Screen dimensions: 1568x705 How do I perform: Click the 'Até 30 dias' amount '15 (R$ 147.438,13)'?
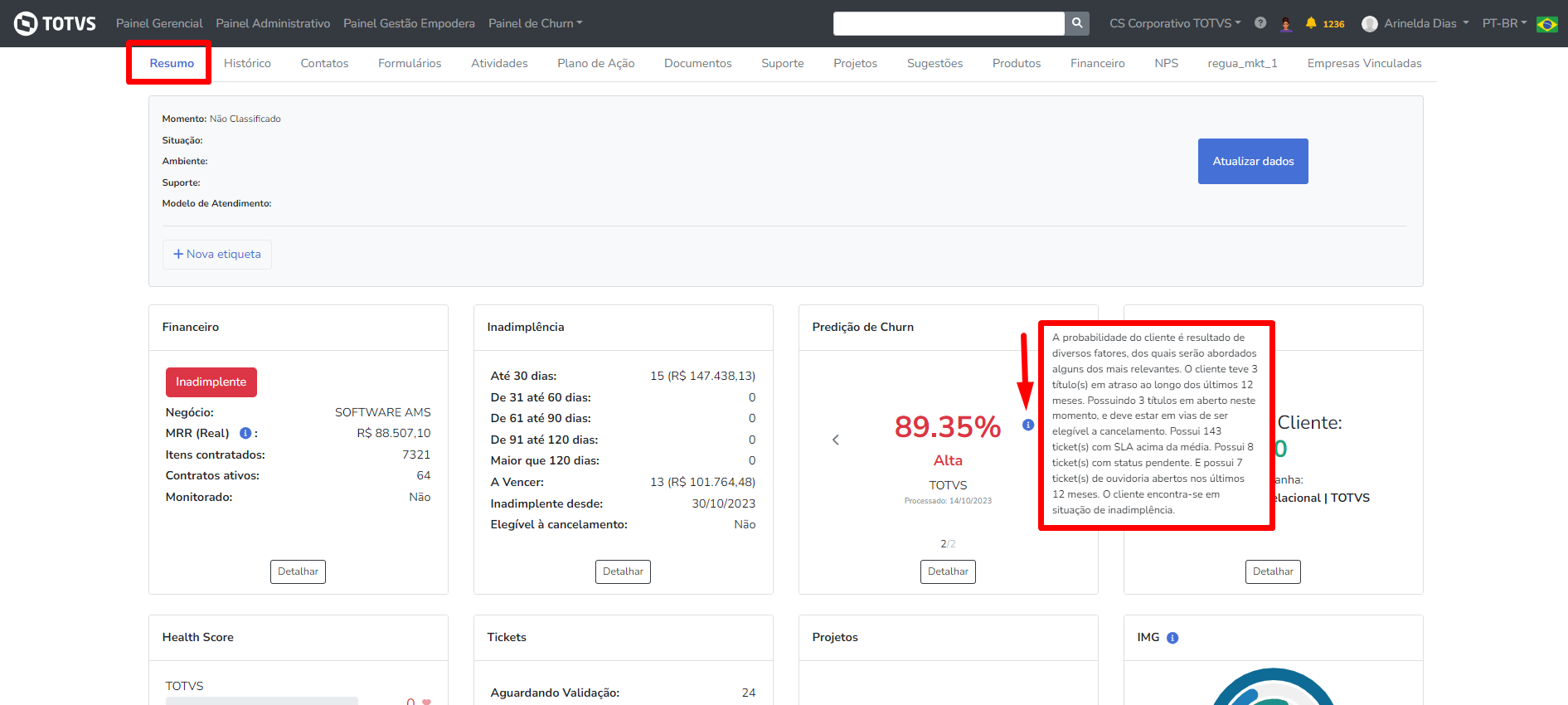(x=703, y=376)
